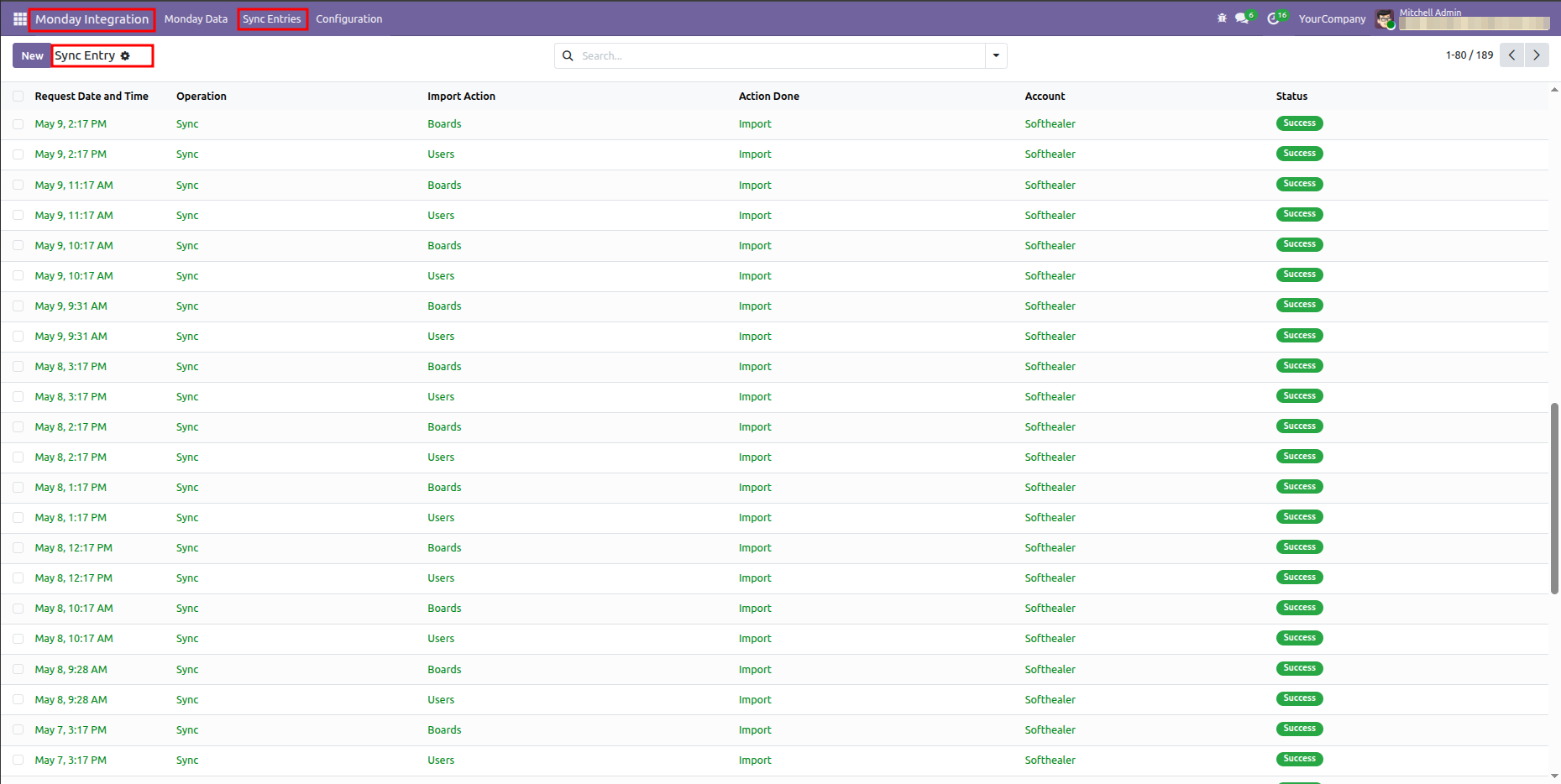Click Success badge in May 8, 3:17 PM Boards row

pyautogui.click(x=1299, y=366)
